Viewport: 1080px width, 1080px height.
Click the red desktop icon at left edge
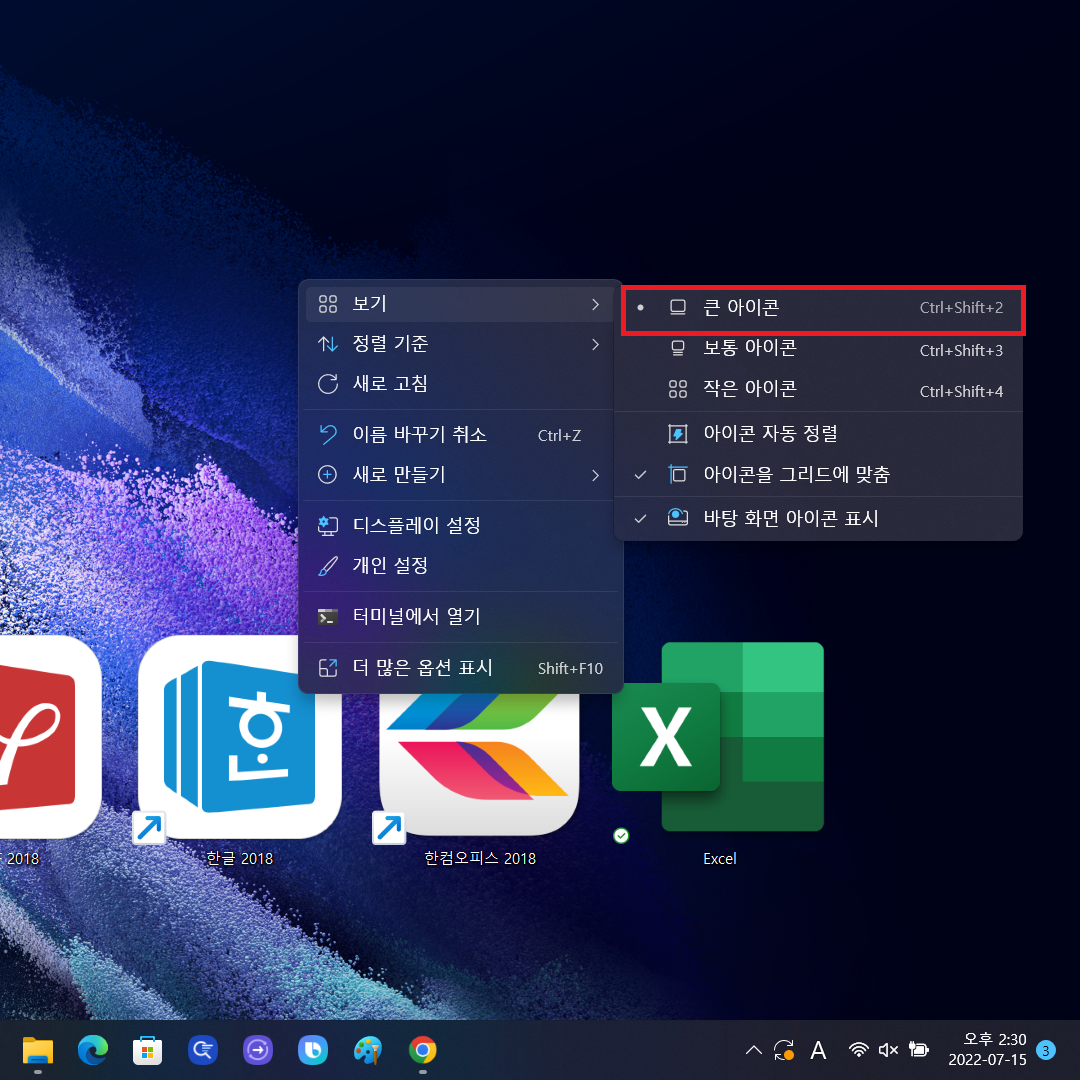[x=48, y=737]
